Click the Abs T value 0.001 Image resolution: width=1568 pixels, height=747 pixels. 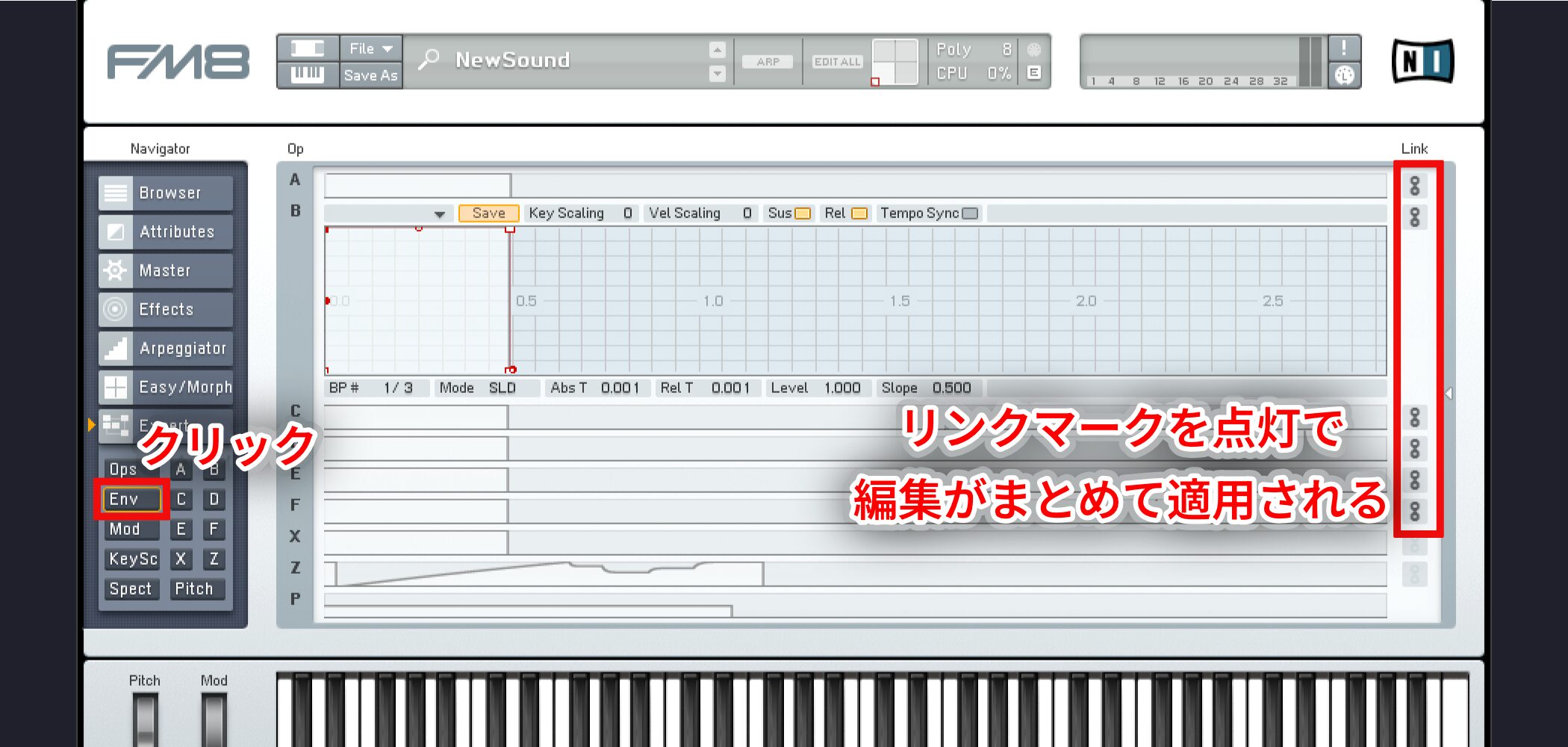(x=620, y=388)
